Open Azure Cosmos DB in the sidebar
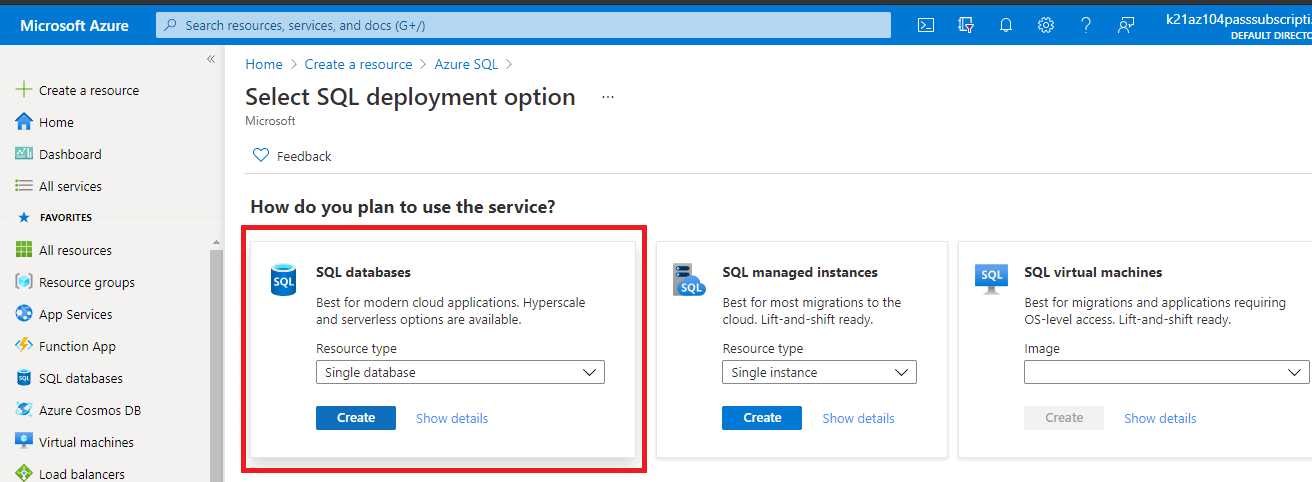 pyautogui.click(x=90, y=410)
